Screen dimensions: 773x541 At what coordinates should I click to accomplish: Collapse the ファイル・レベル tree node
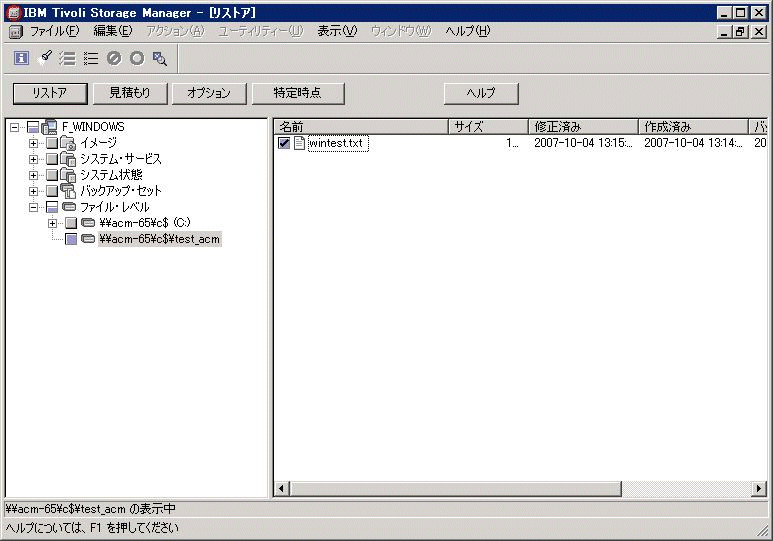click(34, 207)
